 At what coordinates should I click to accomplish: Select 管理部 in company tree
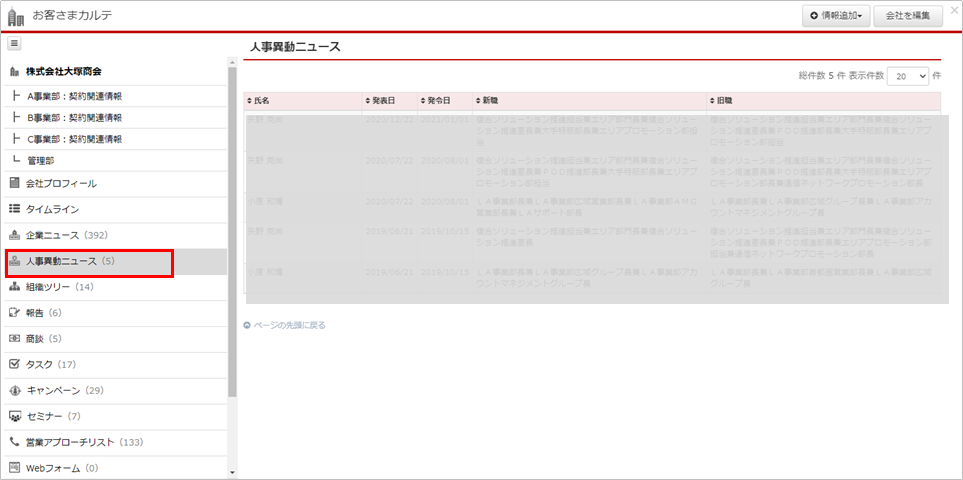41,160
